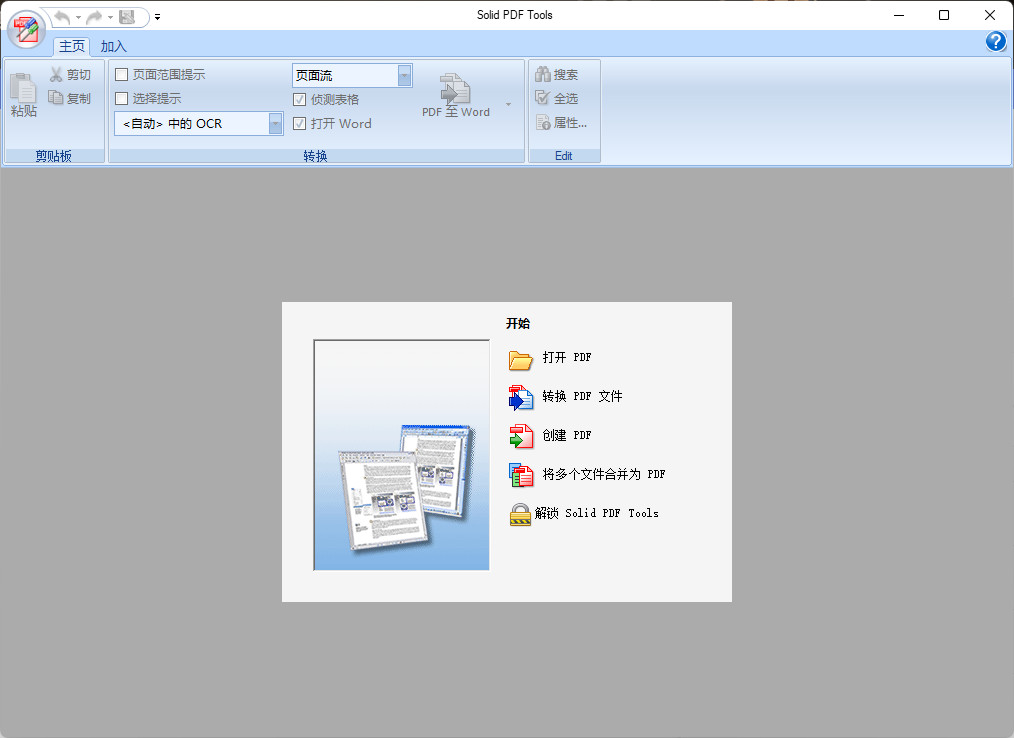
Task: Click the 开始 heading text
Action: (518, 323)
